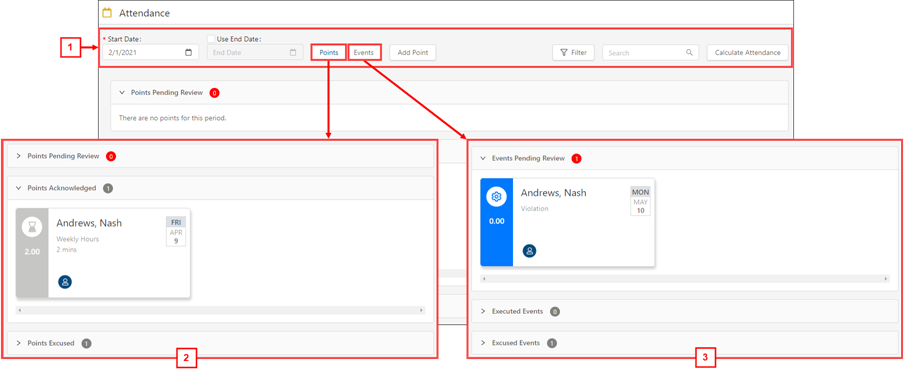This screenshot has height=369, width=904.
Task: Open the Start Date calendar picker icon
Action: coord(189,52)
